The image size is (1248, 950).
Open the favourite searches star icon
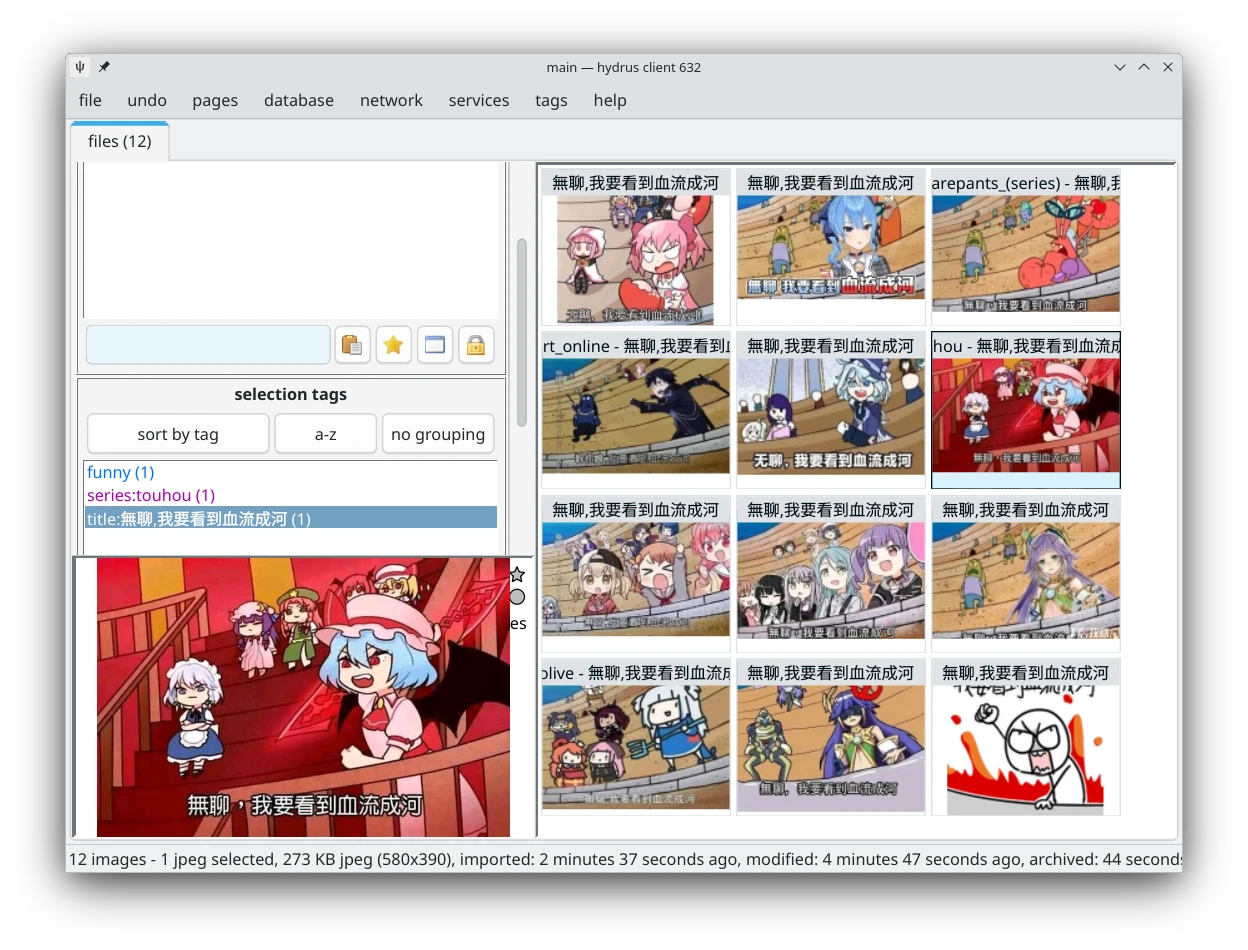click(x=393, y=344)
